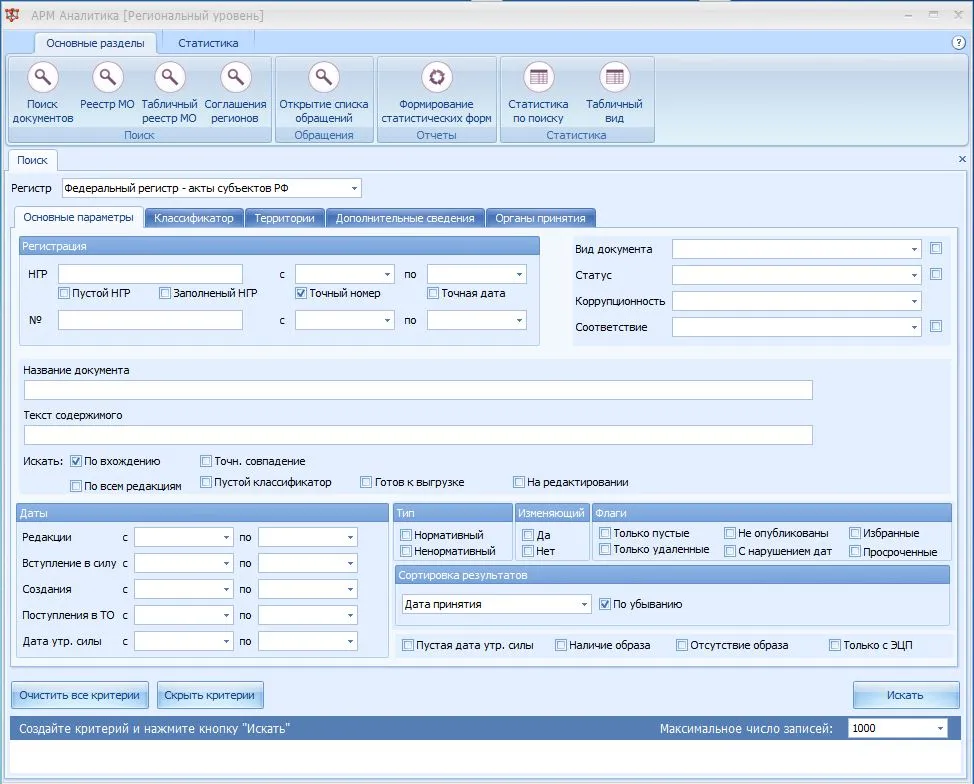Image resolution: width=974 pixels, height=784 pixels.
Task: Open the Территории tab
Action: [284, 218]
